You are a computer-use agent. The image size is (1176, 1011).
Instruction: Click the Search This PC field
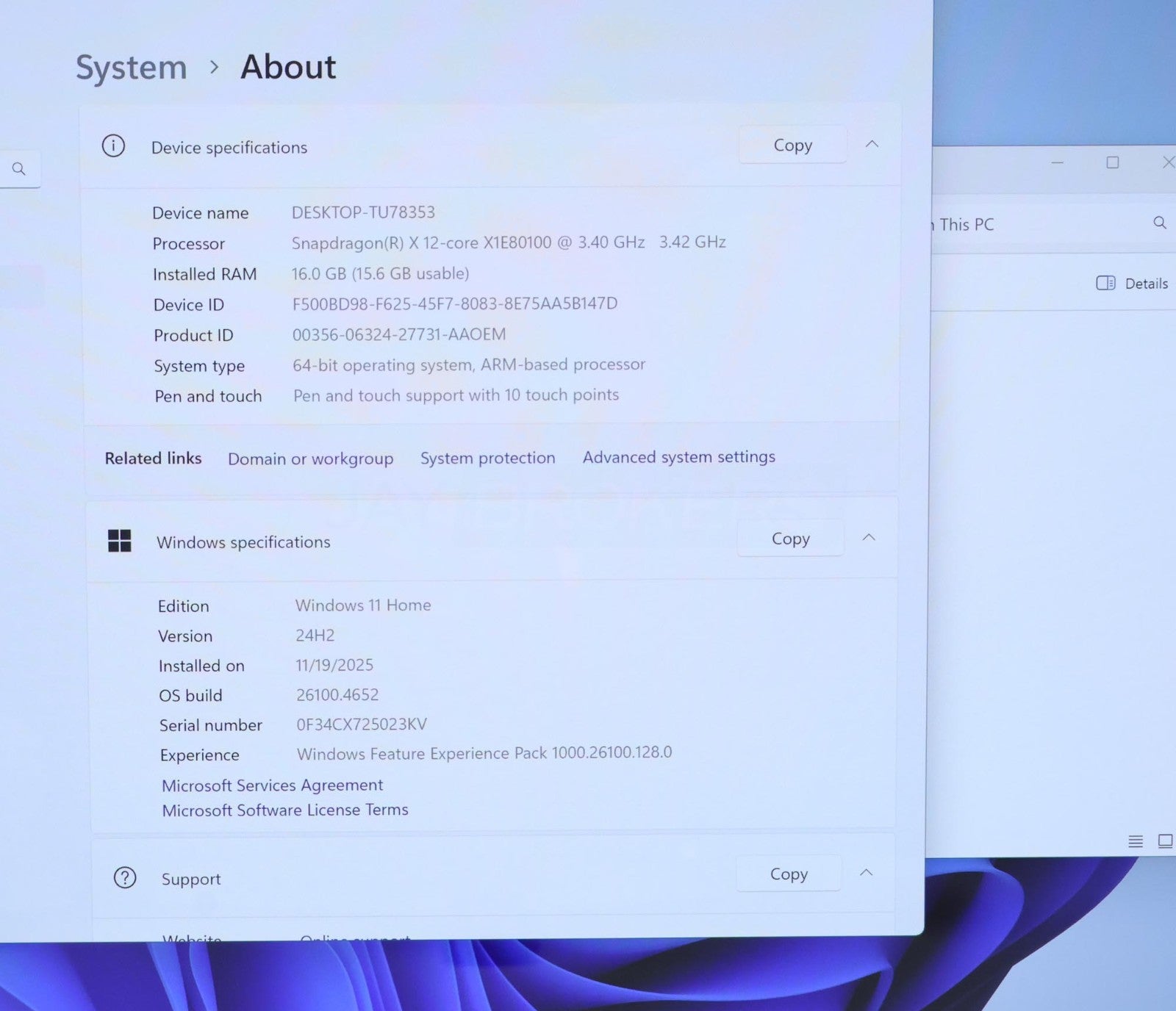[x=1036, y=224]
